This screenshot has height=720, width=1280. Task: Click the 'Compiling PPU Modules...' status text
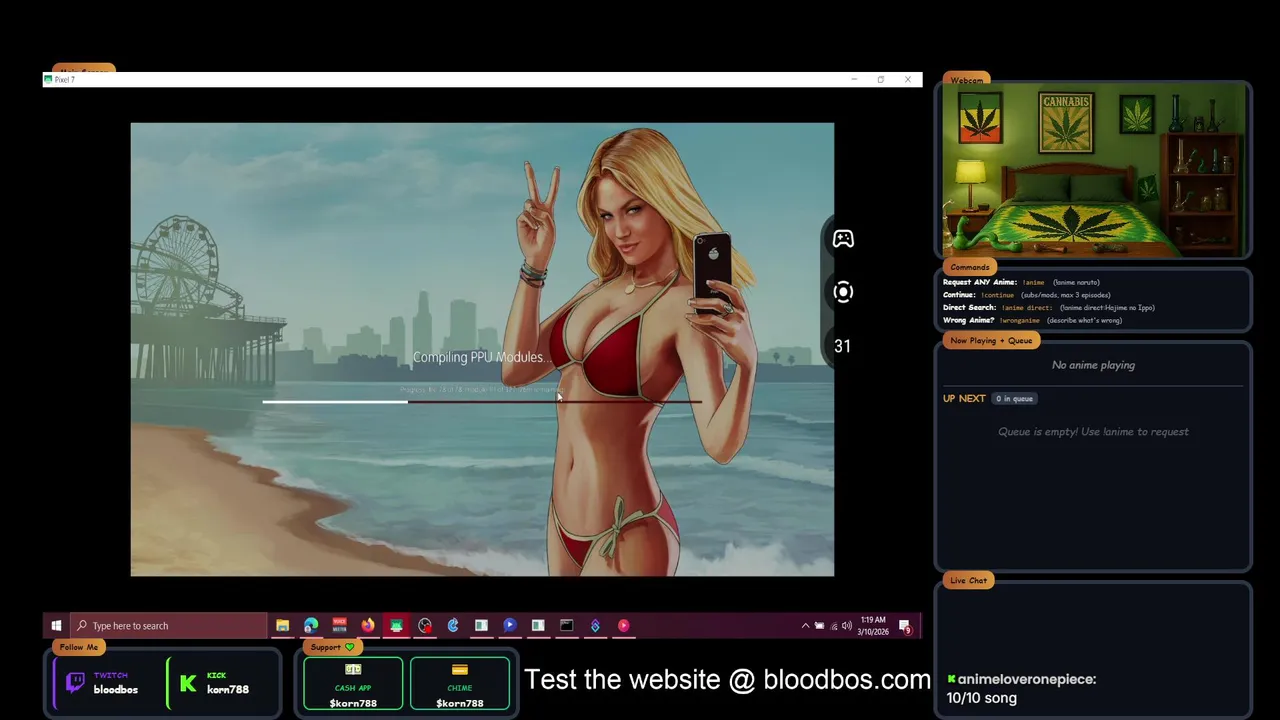coord(481,357)
